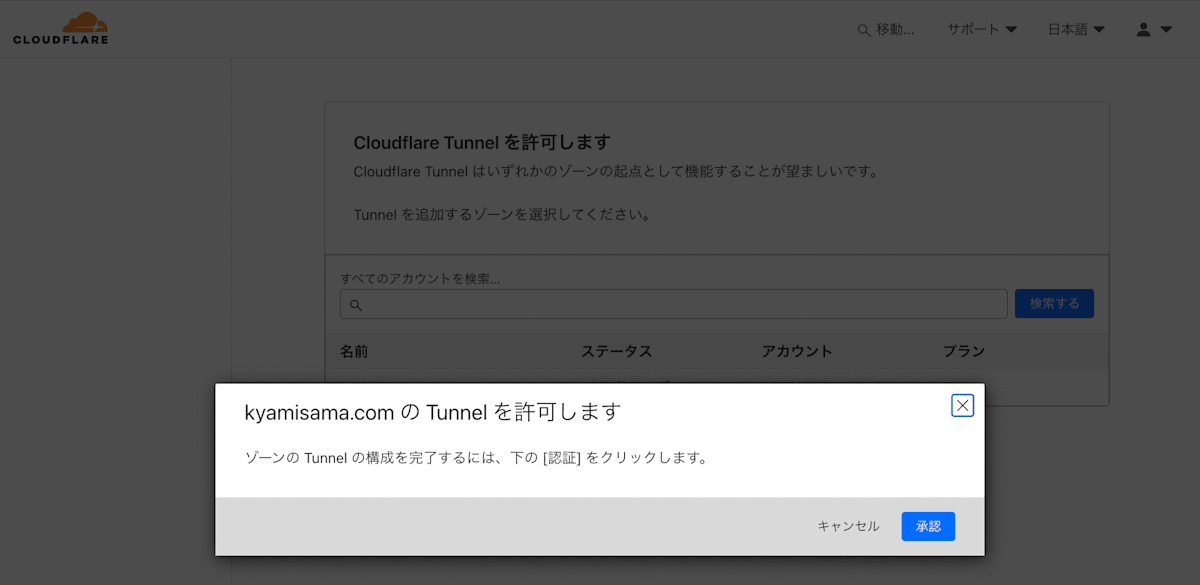Screen dimensions: 1200x585
Task: Open the user account menu
Action: click(1154, 30)
